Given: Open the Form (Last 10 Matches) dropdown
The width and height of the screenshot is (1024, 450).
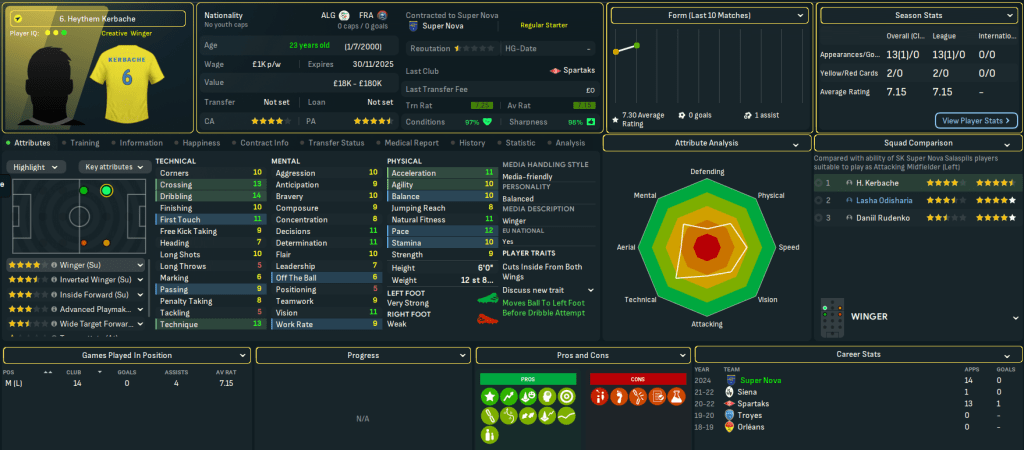Looking at the screenshot, I should (x=709, y=16).
